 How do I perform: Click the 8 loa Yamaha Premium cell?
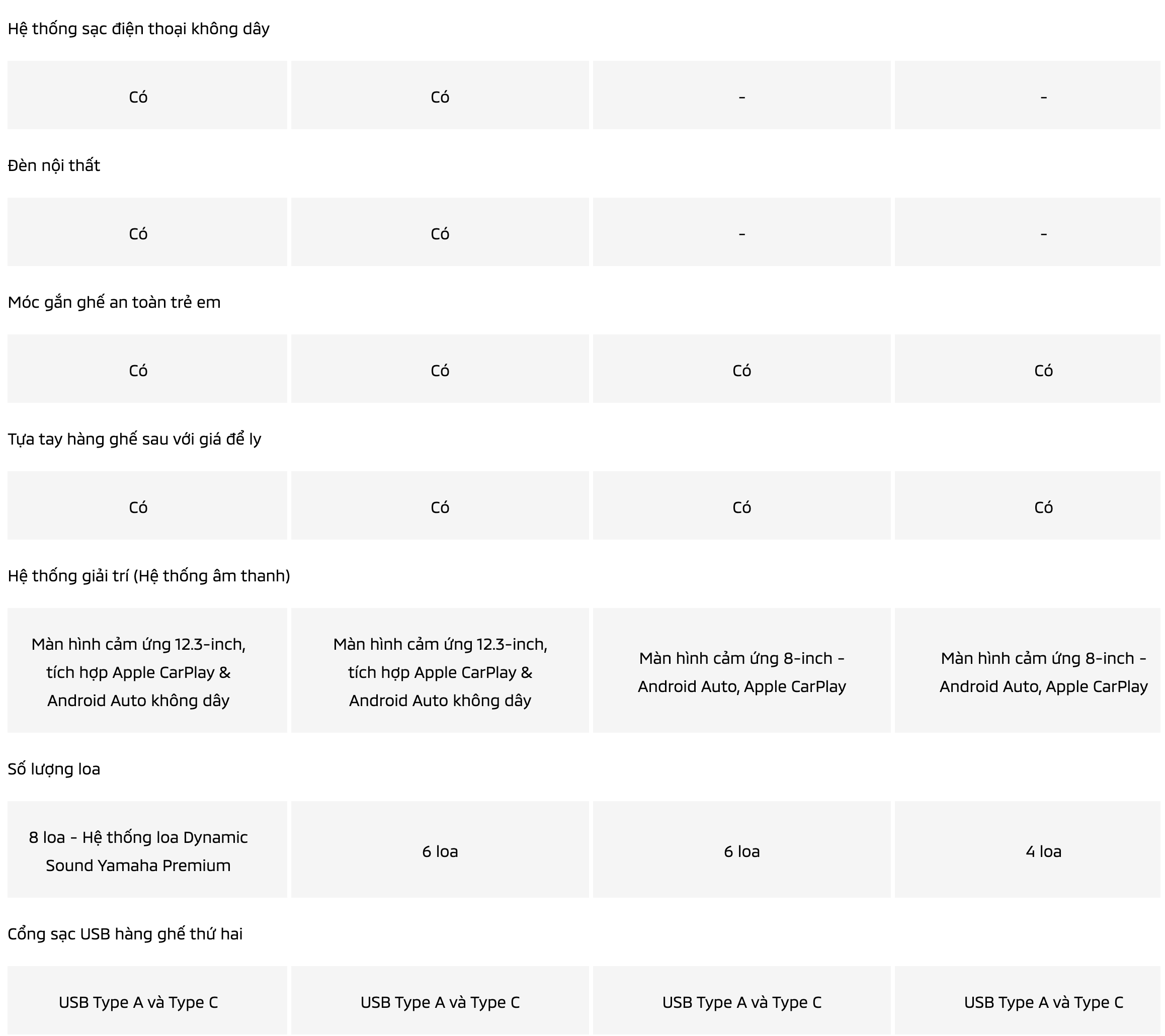click(138, 851)
